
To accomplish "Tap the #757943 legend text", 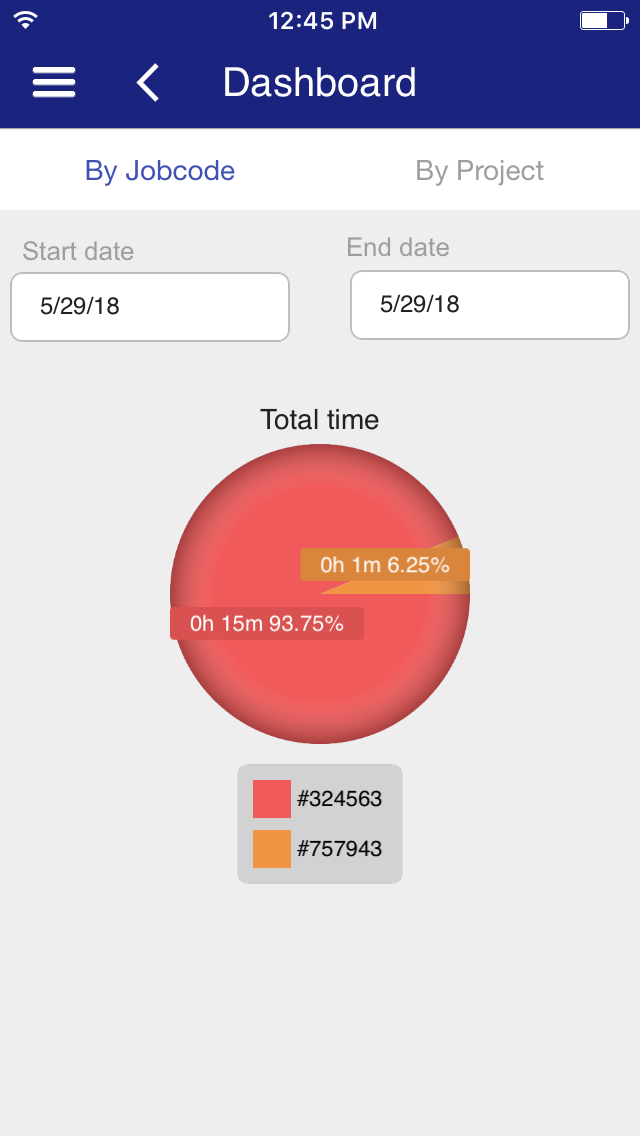I will (339, 848).
